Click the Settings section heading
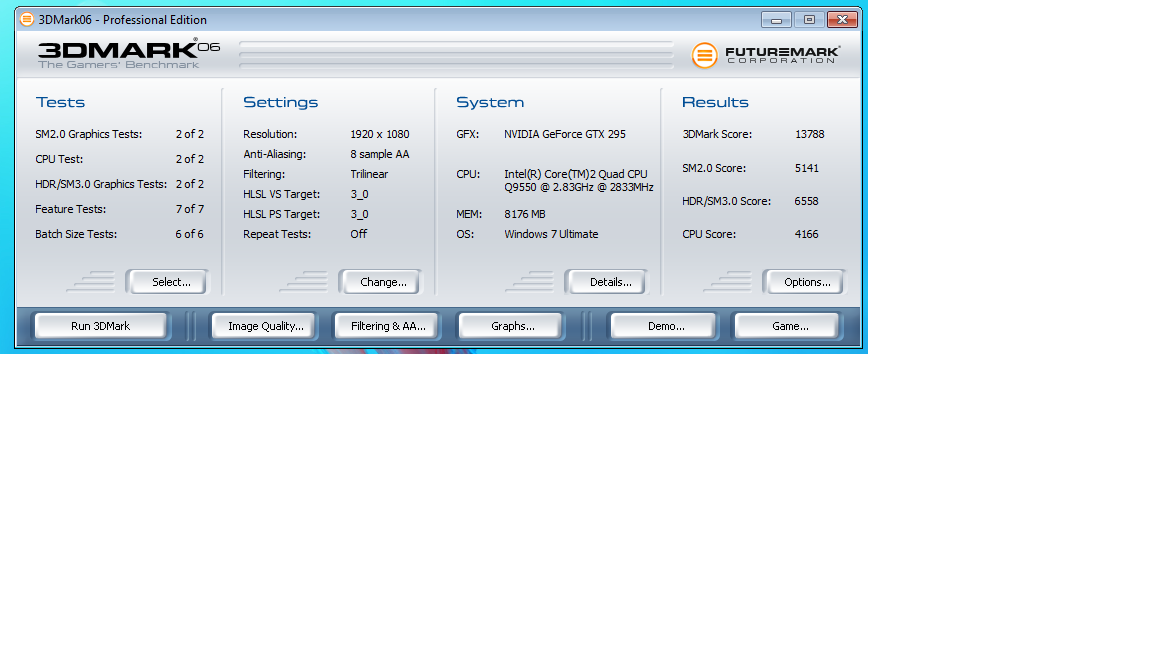This screenshot has width=1152, height=648. pyautogui.click(x=281, y=102)
